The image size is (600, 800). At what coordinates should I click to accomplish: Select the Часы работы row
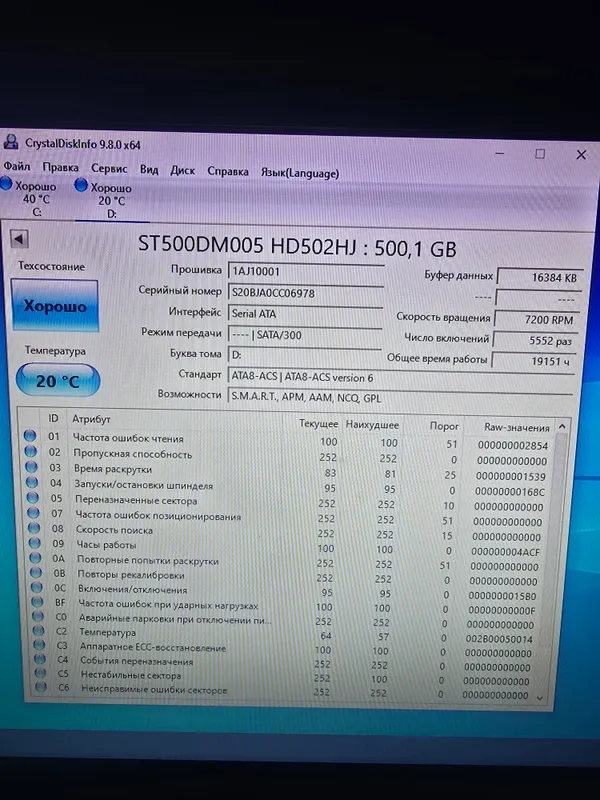click(x=288, y=547)
